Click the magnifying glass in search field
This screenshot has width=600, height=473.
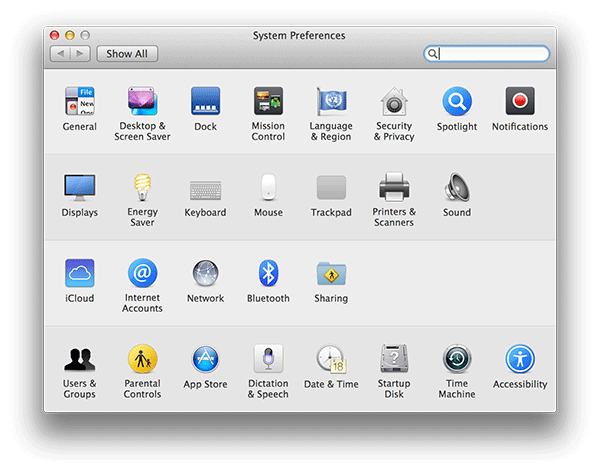click(x=432, y=54)
